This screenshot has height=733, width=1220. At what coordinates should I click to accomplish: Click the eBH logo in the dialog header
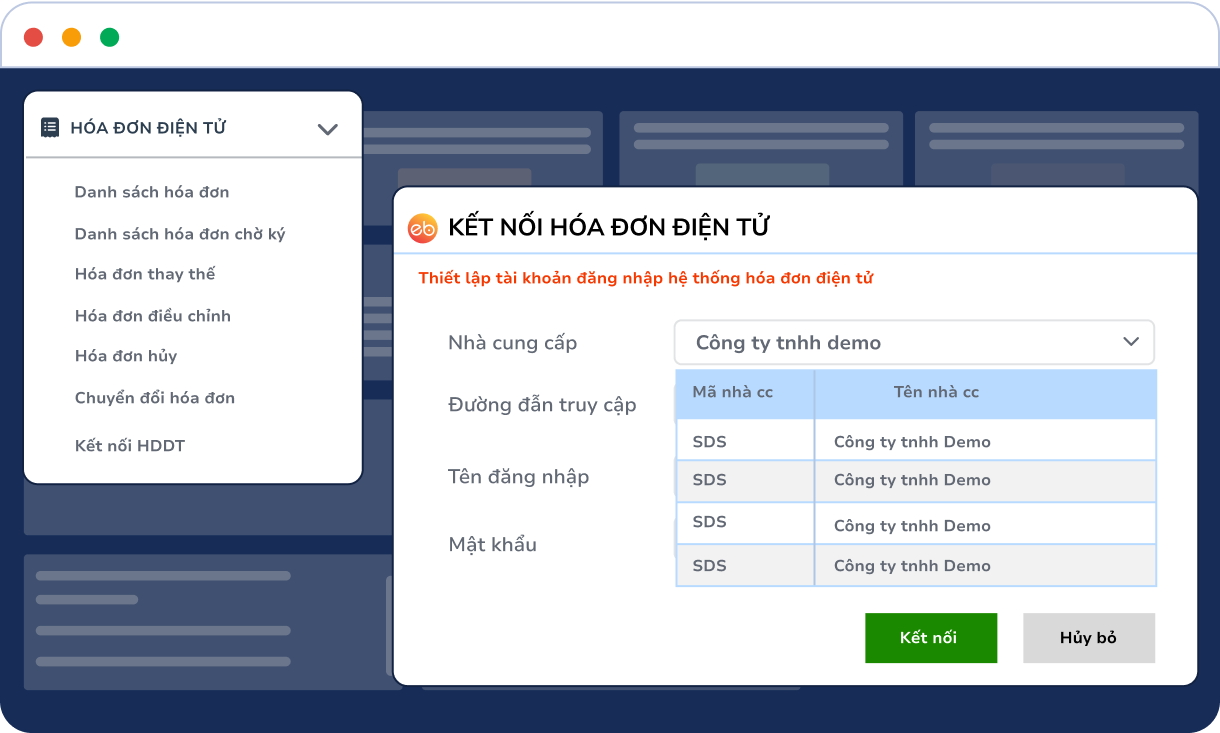pyautogui.click(x=422, y=226)
